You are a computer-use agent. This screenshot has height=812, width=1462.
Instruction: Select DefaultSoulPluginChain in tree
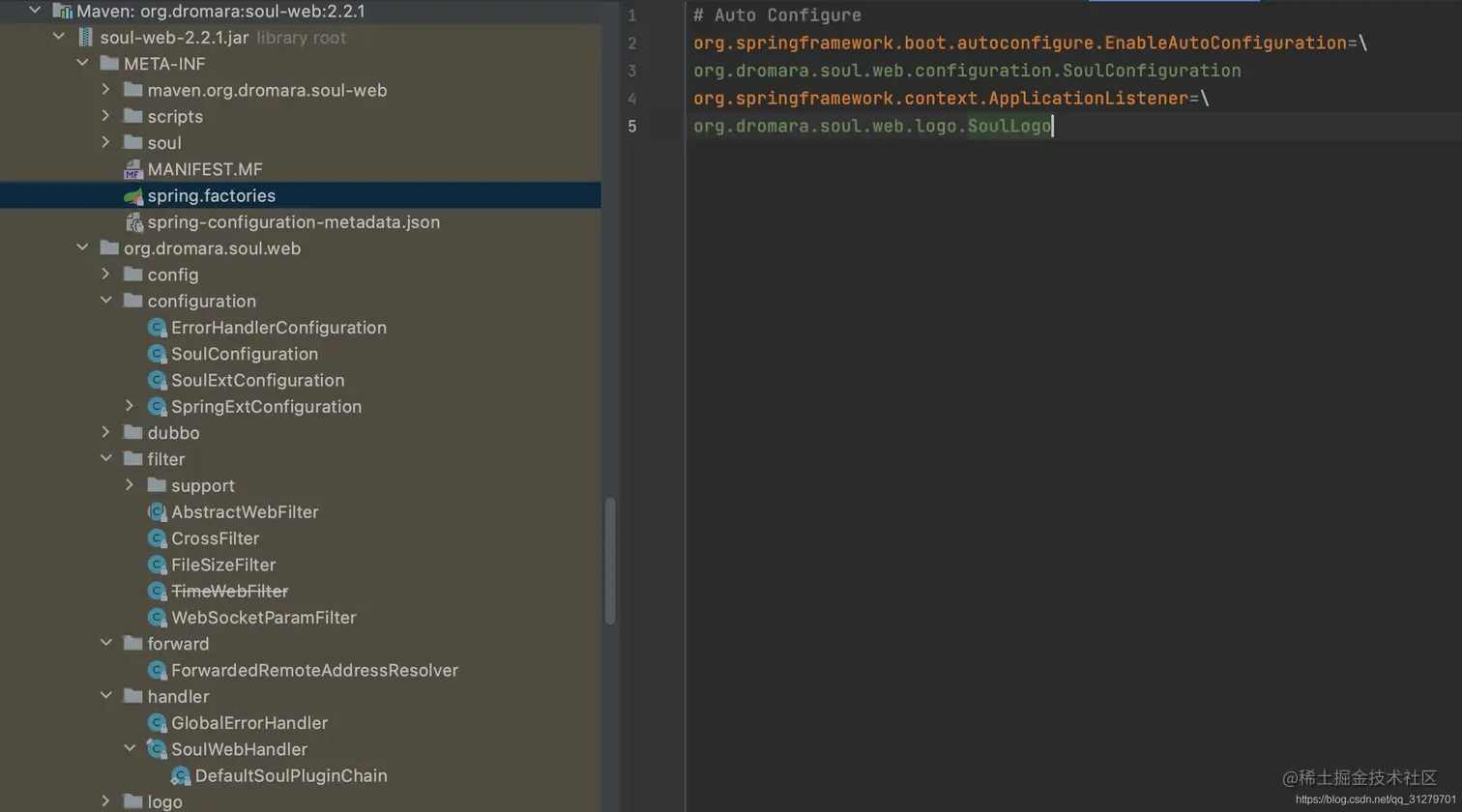(x=291, y=775)
